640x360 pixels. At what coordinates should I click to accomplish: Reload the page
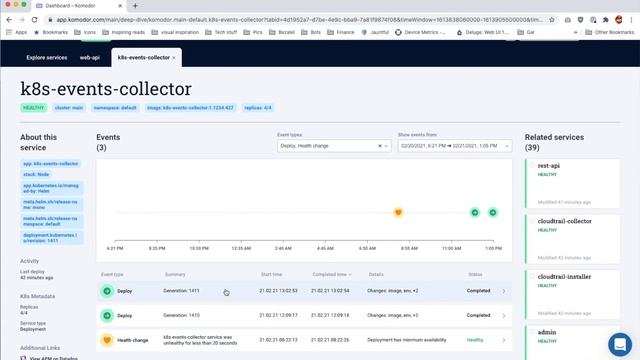pyautogui.click(x=35, y=20)
